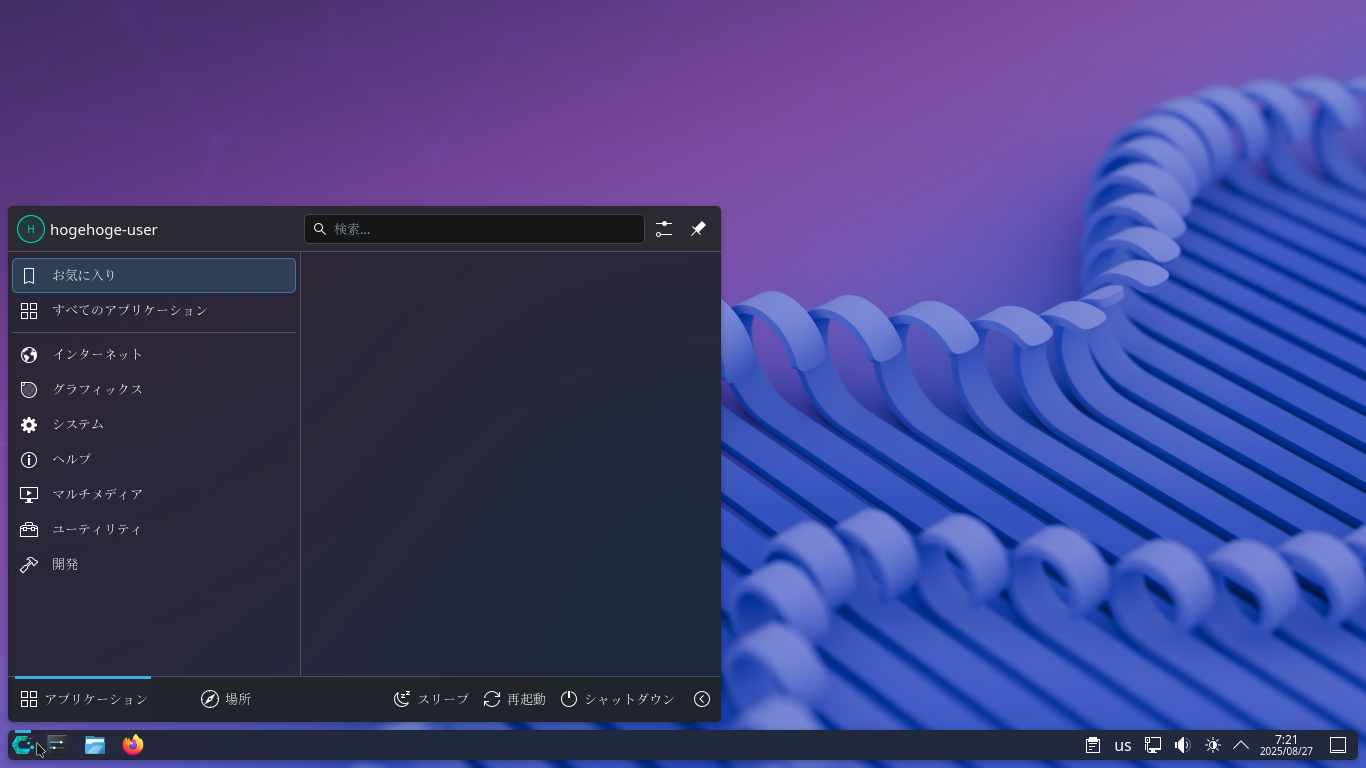Screen dimensions: 1366x768
Task: Click the シャットダウン shutdown button
Action: click(617, 699)
